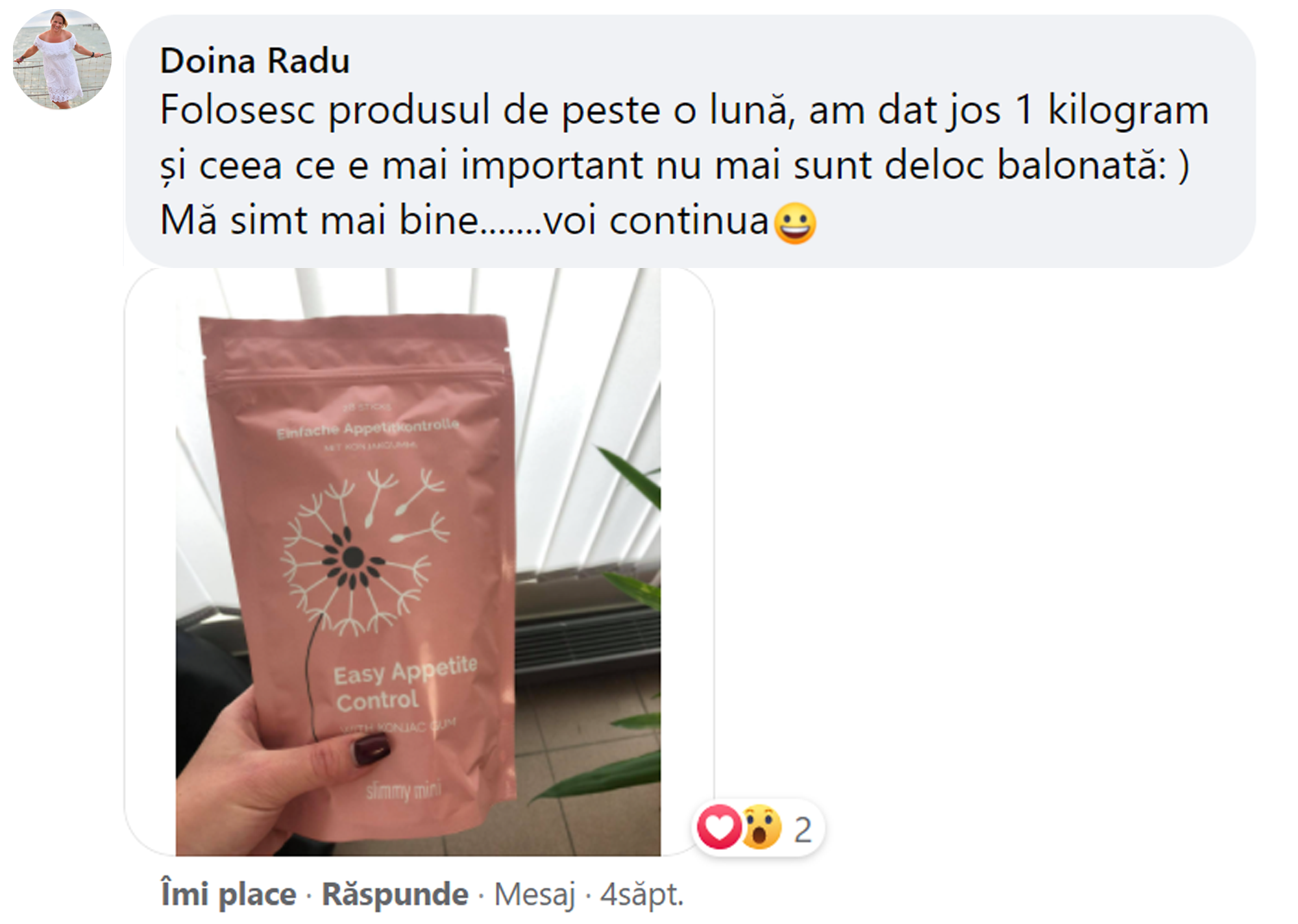1298x924 pixels.
Task: Open Doina Radu's profile picture avatar
Action: point(62,59)
